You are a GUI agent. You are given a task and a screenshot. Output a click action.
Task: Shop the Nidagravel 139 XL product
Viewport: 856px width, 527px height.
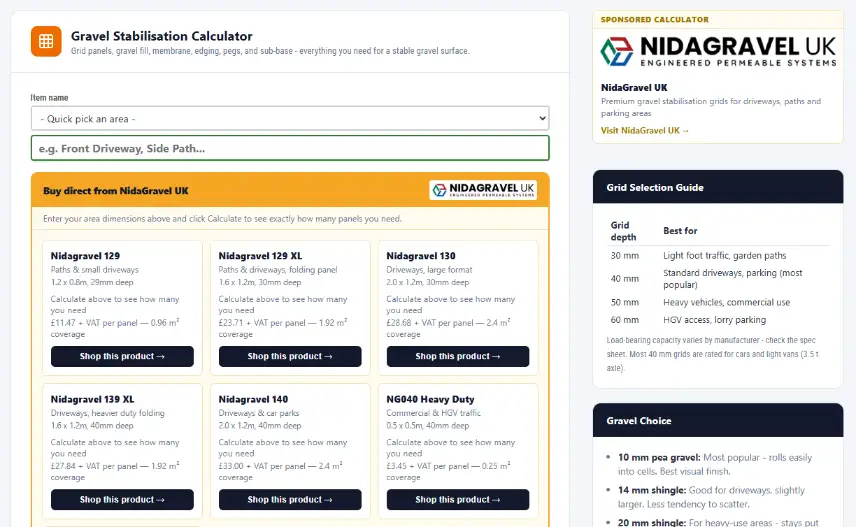click(122, 499)
